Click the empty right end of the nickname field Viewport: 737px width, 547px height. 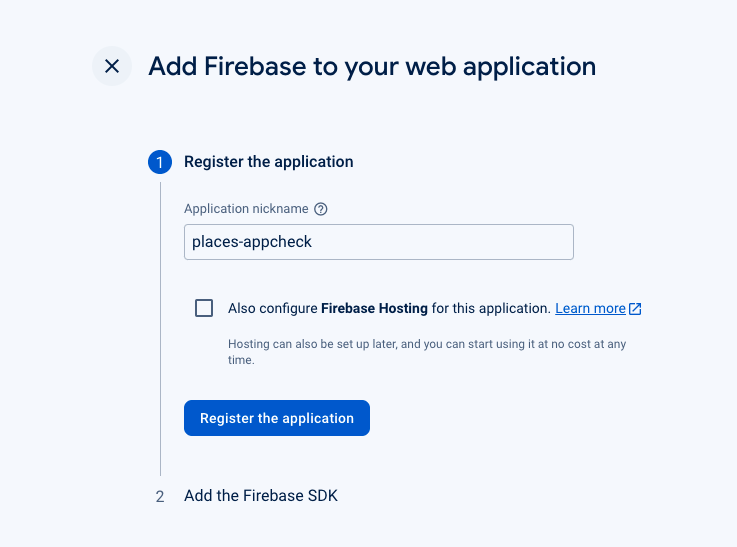point(520,242)
